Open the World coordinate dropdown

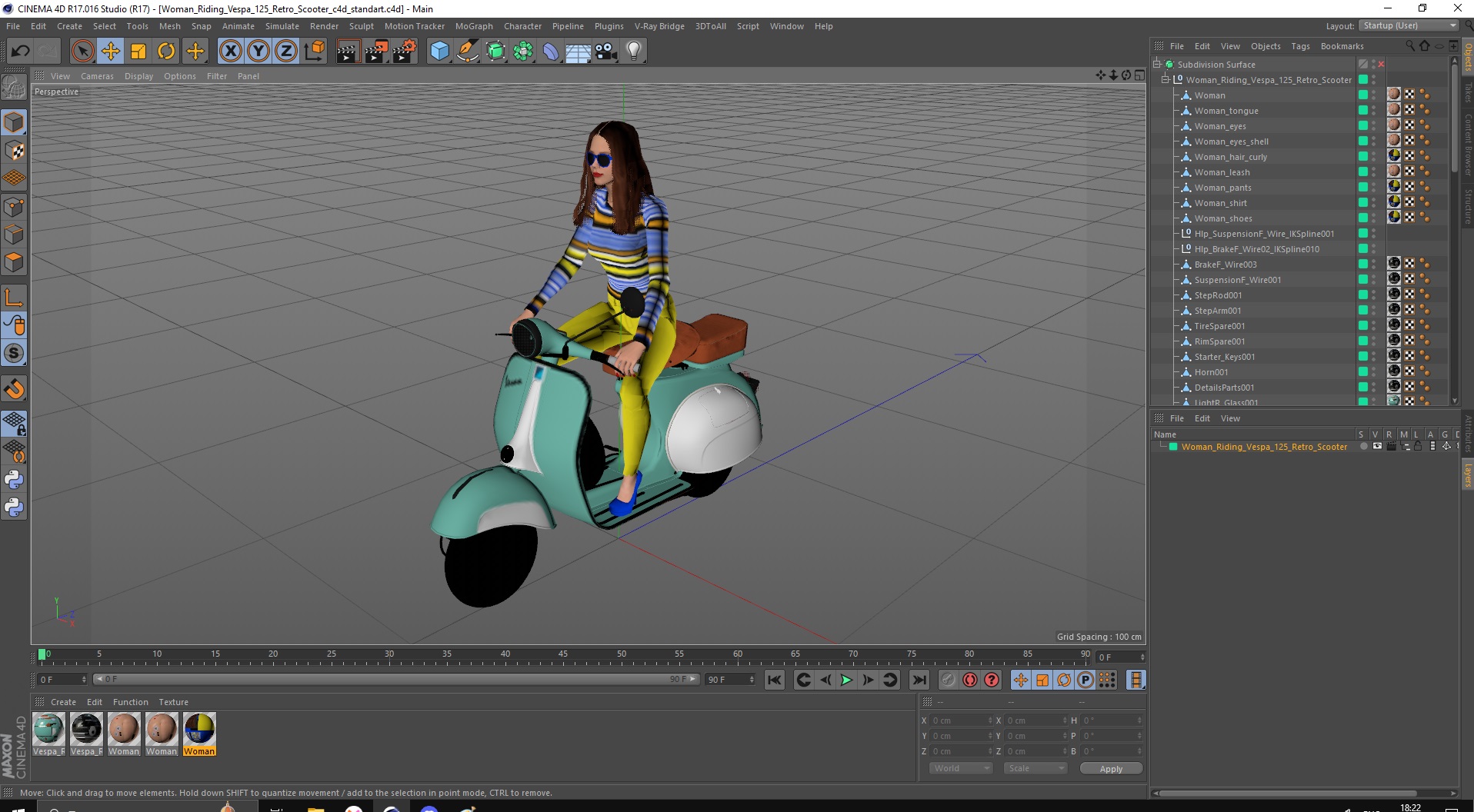(x=961, y=768)
